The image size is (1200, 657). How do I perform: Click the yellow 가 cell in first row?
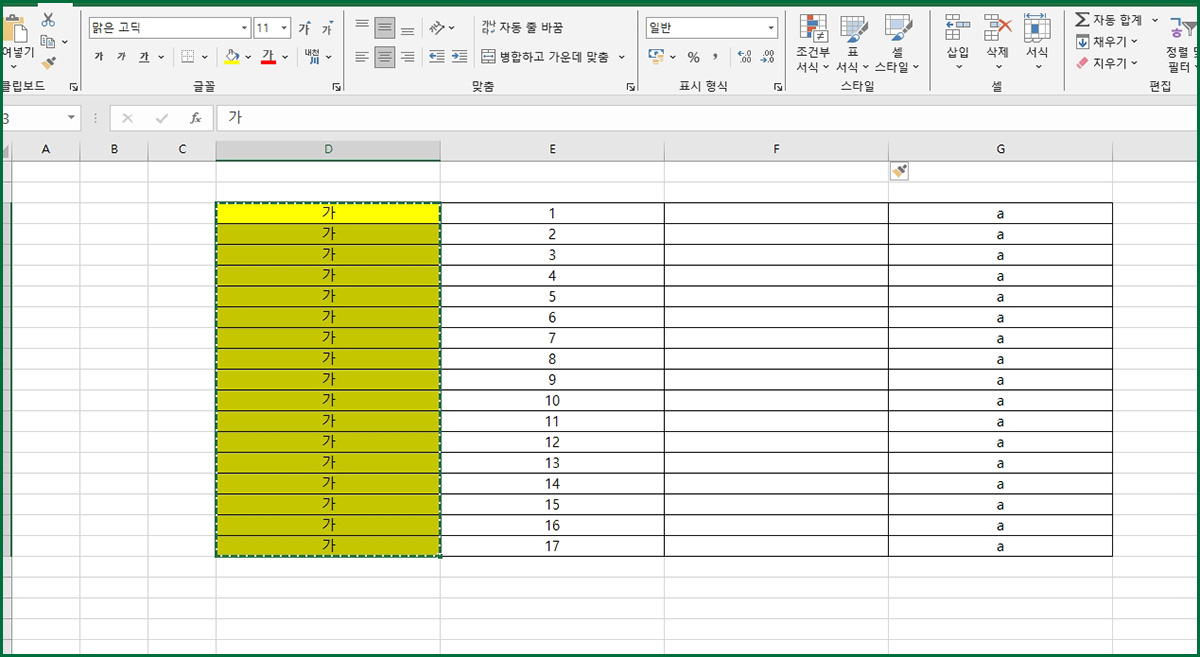[328, 213]
